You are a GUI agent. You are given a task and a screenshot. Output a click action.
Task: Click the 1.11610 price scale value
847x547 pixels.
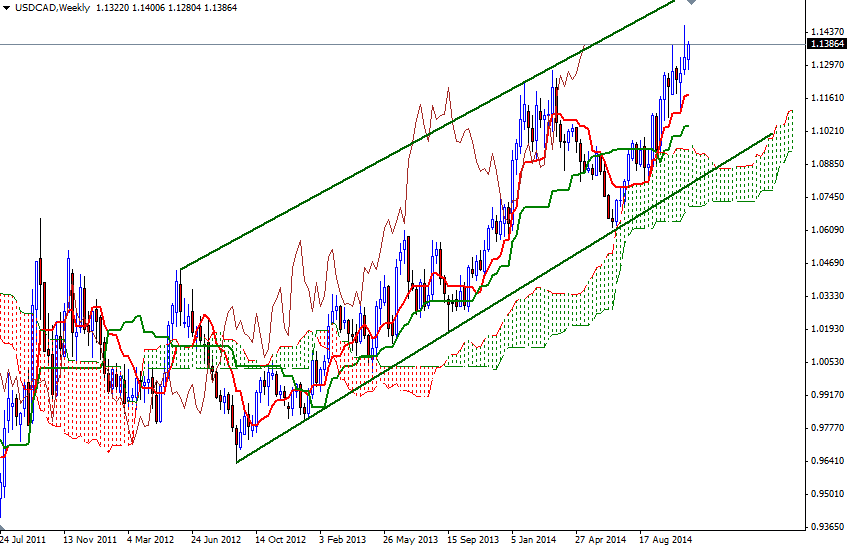(x=827, y=98)
